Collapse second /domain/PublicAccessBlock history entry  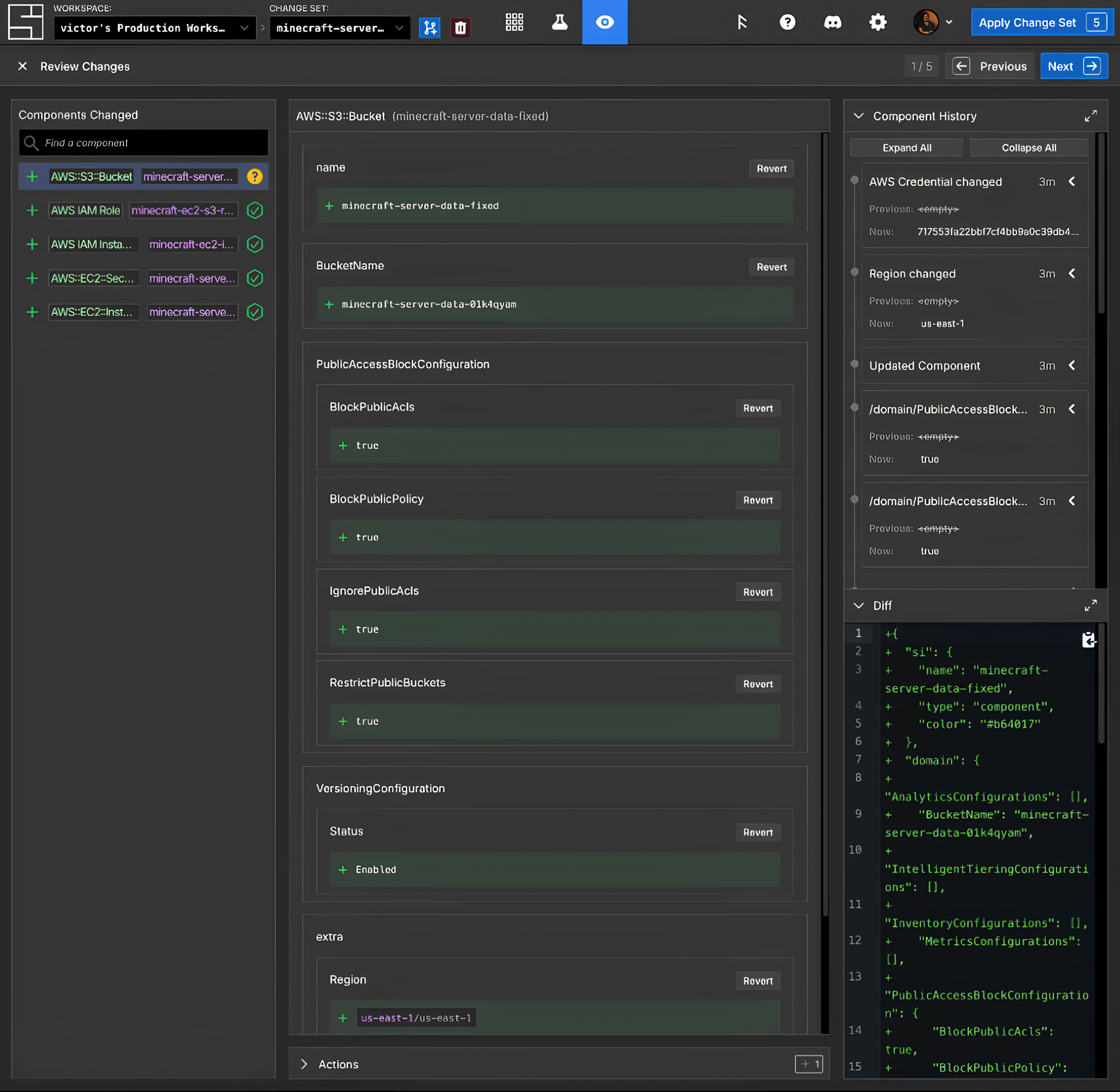[x=1071, y=501]
